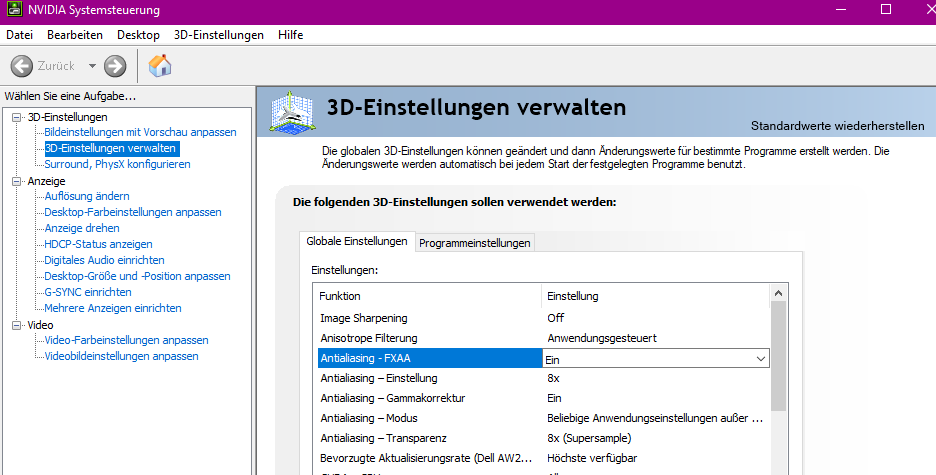Click Standardwerte wiederherstellen link
The image size is (936, 475).
838,126
